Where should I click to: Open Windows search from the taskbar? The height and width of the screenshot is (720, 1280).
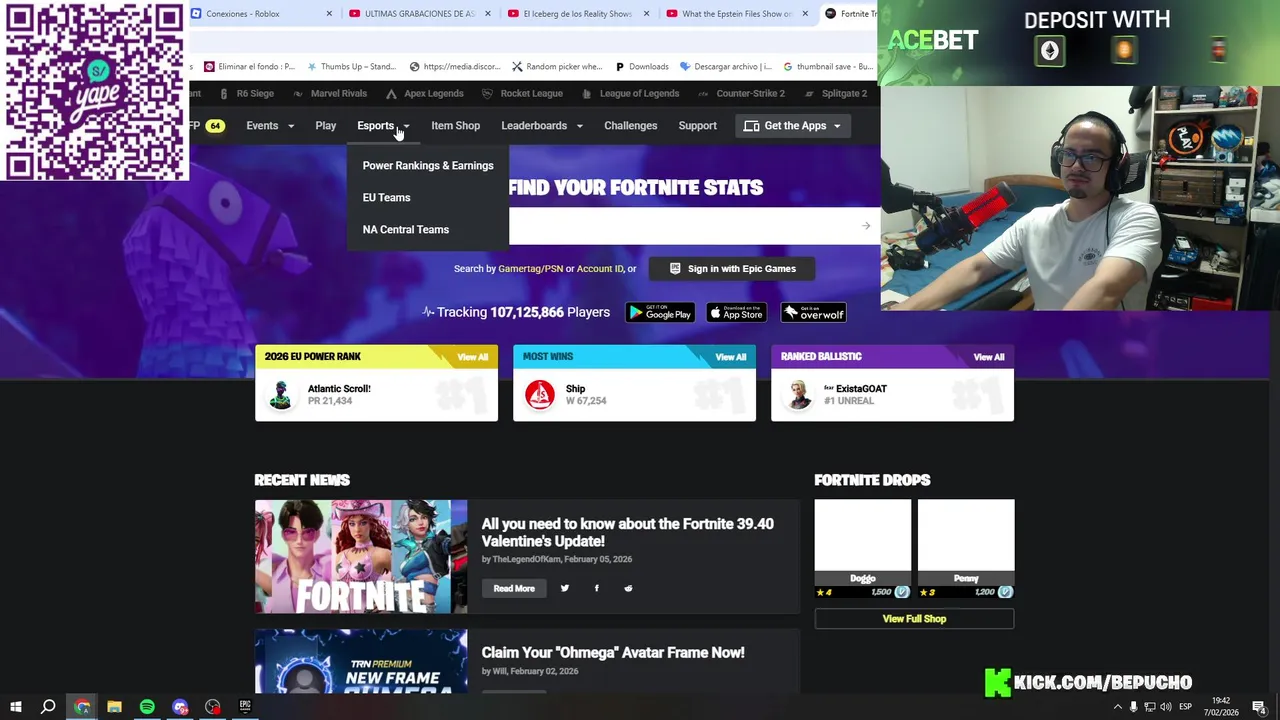tap(48, 707)
